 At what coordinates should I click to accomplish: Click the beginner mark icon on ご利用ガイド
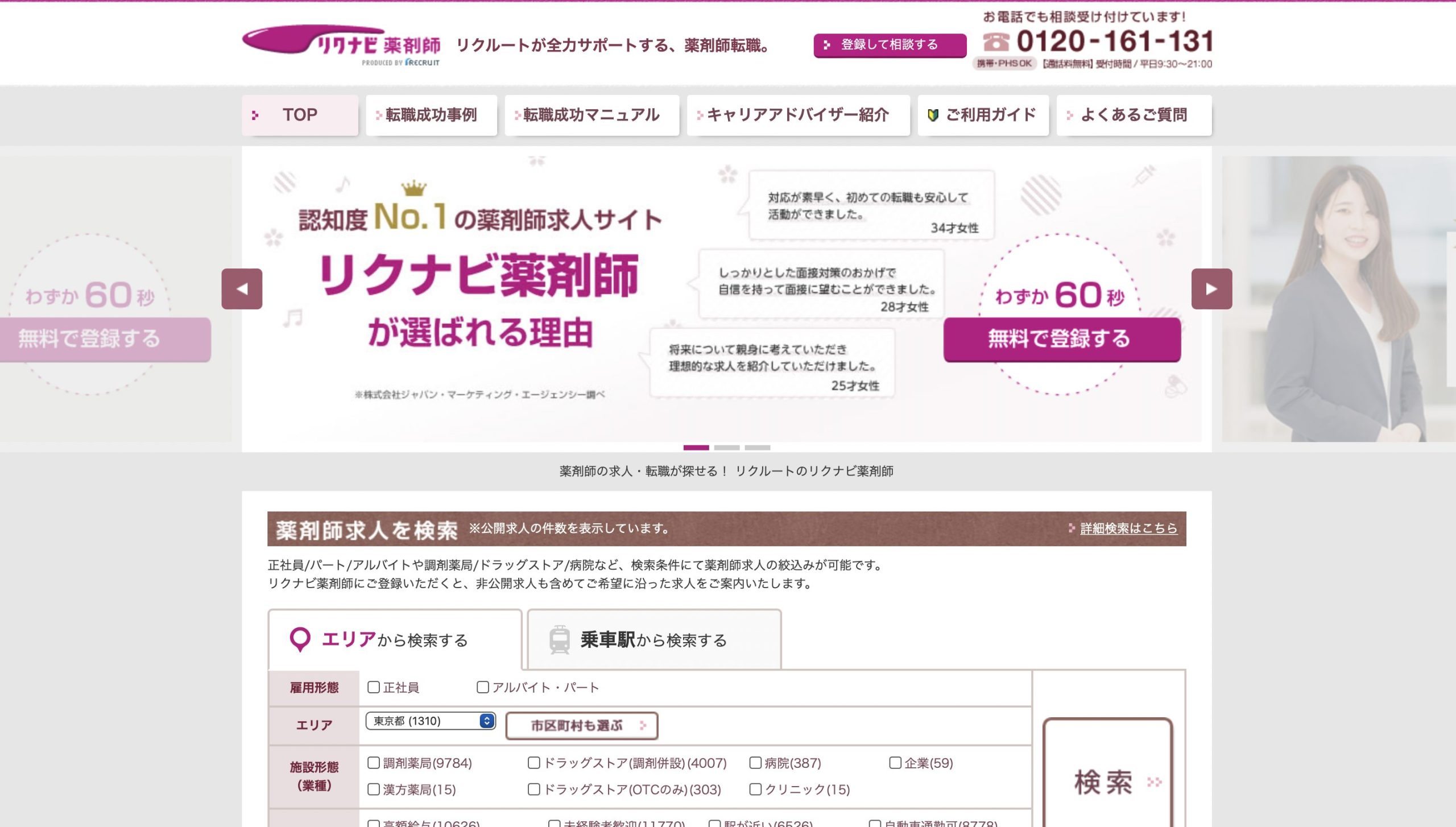tap(933, 115)
